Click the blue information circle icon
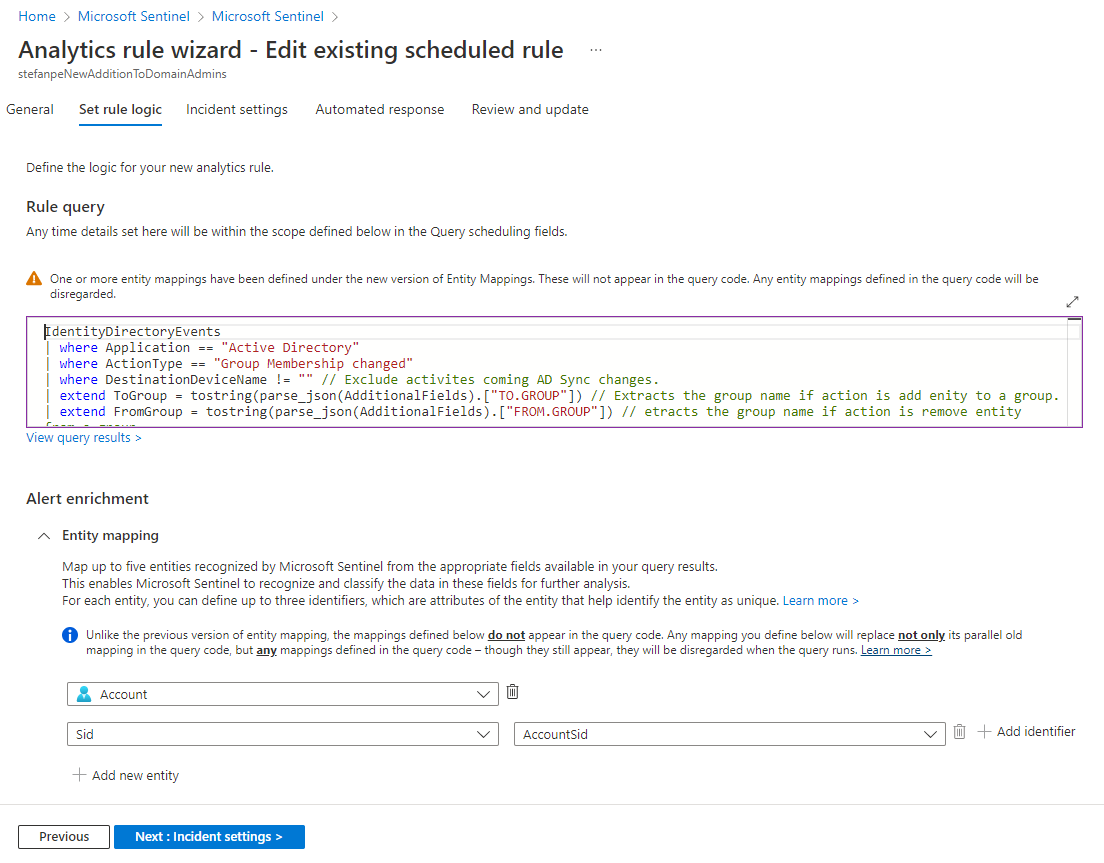The width and height of the screenshot is (1104, 863). coord(70,635)
